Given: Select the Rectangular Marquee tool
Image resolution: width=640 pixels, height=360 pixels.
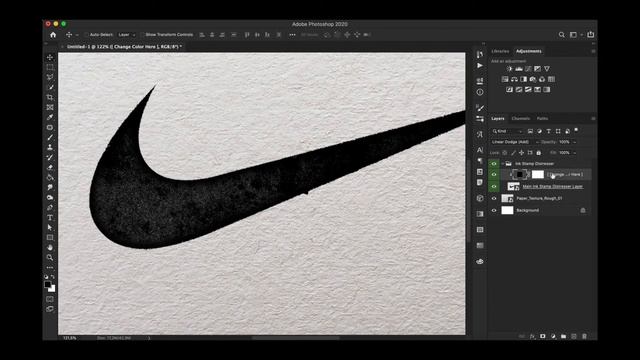Looking at the screenshot, I should pos(50,67).
